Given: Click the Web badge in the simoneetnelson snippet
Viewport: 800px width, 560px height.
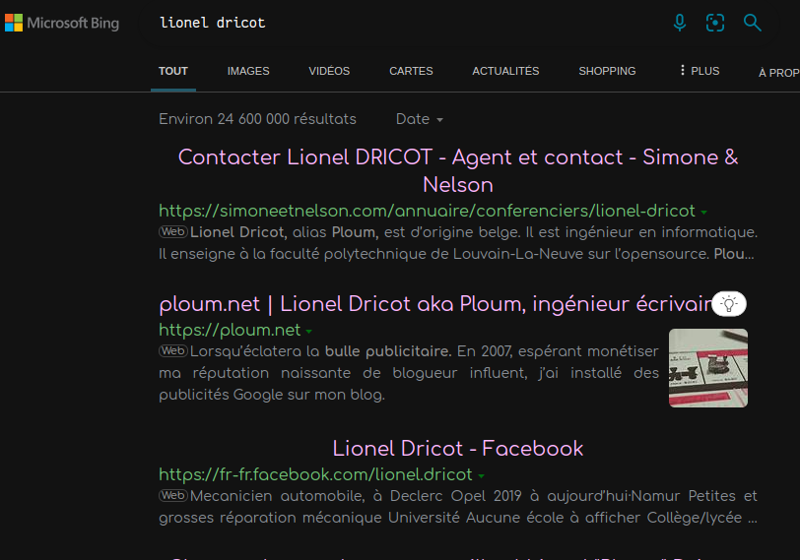Looking at the screenshot, I should pos(173,232).
